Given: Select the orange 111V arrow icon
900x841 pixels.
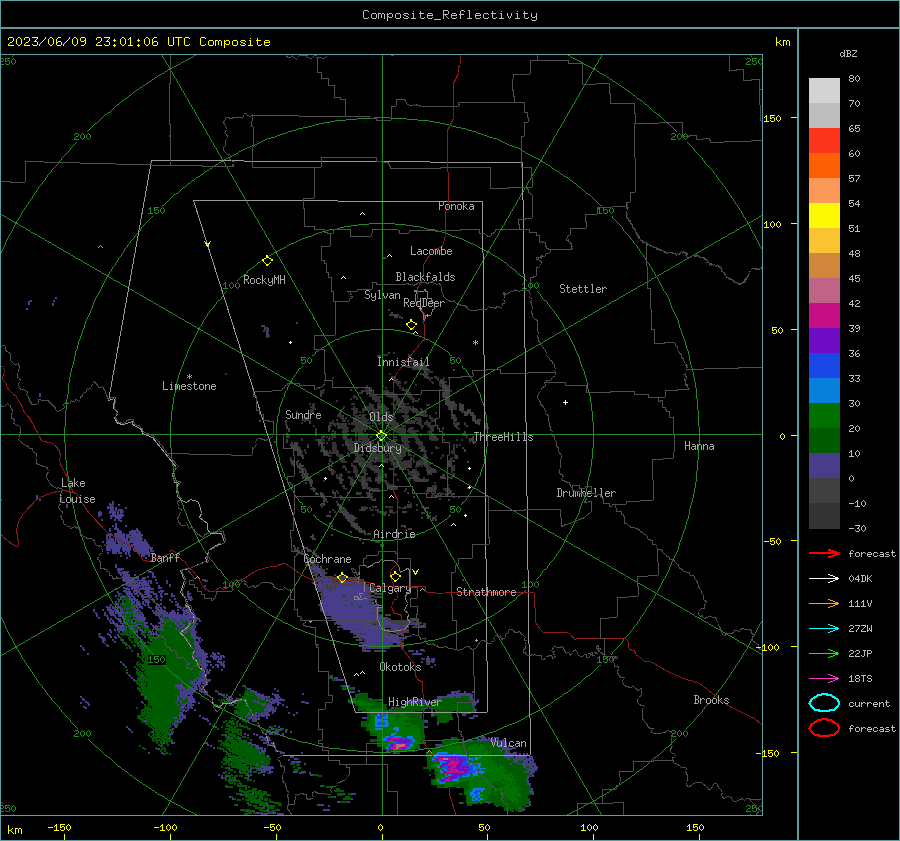Looking at the screenshot, I should 824,603.
